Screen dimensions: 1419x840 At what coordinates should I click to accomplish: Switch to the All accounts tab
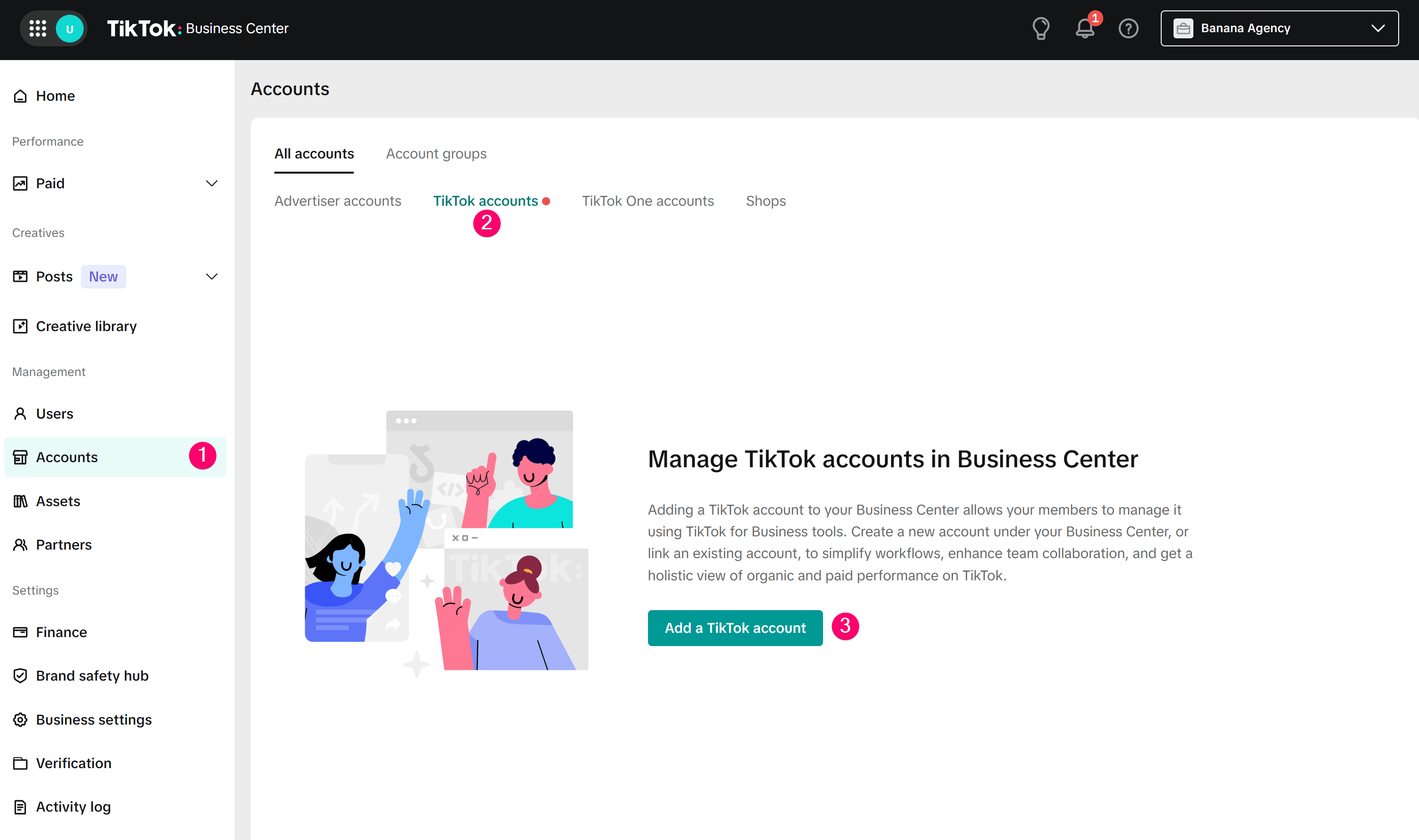(314, 154)
